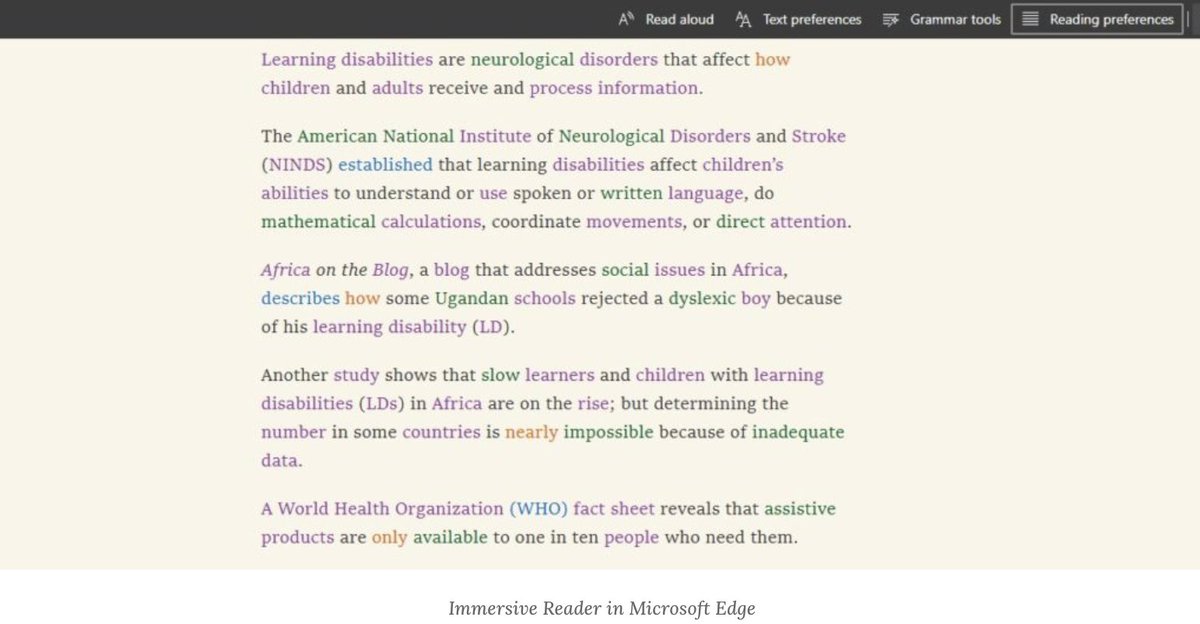Click the abbreviation '(NINDS)'
The height and width of the screenshot is (624, 1200).
pyautogui.click(x=297, y=164)
